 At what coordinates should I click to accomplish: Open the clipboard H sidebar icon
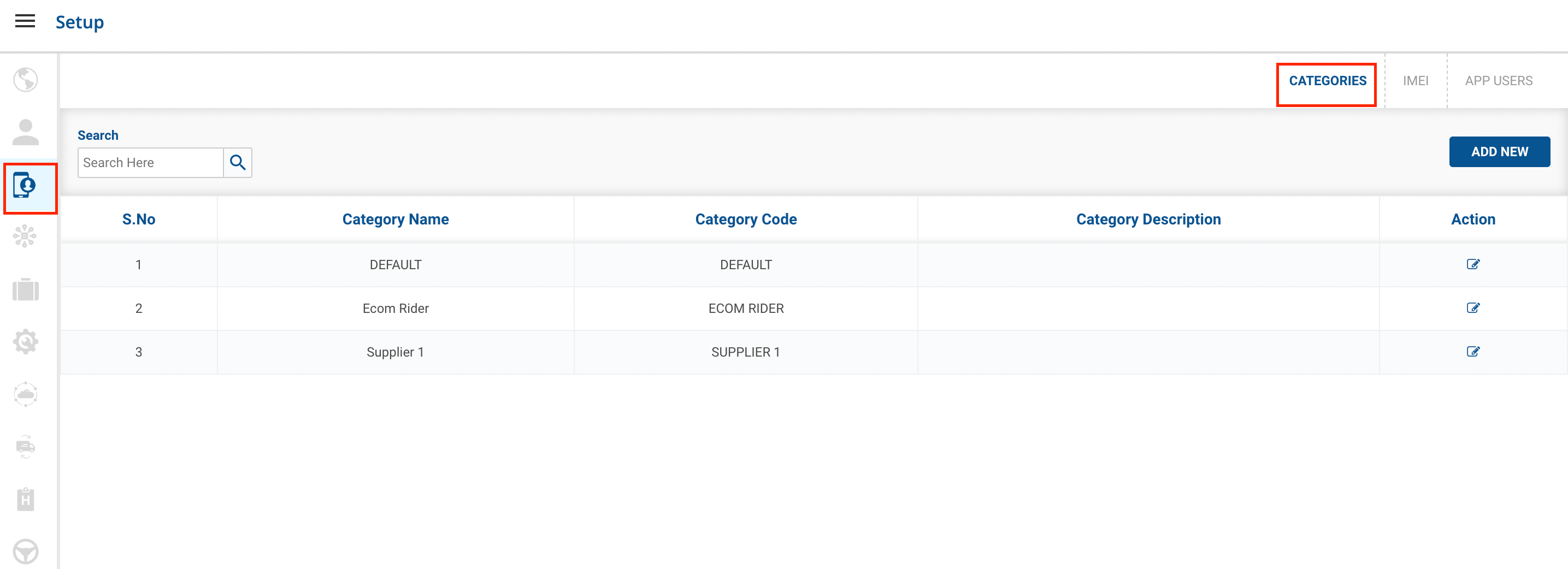click(26, 499)
